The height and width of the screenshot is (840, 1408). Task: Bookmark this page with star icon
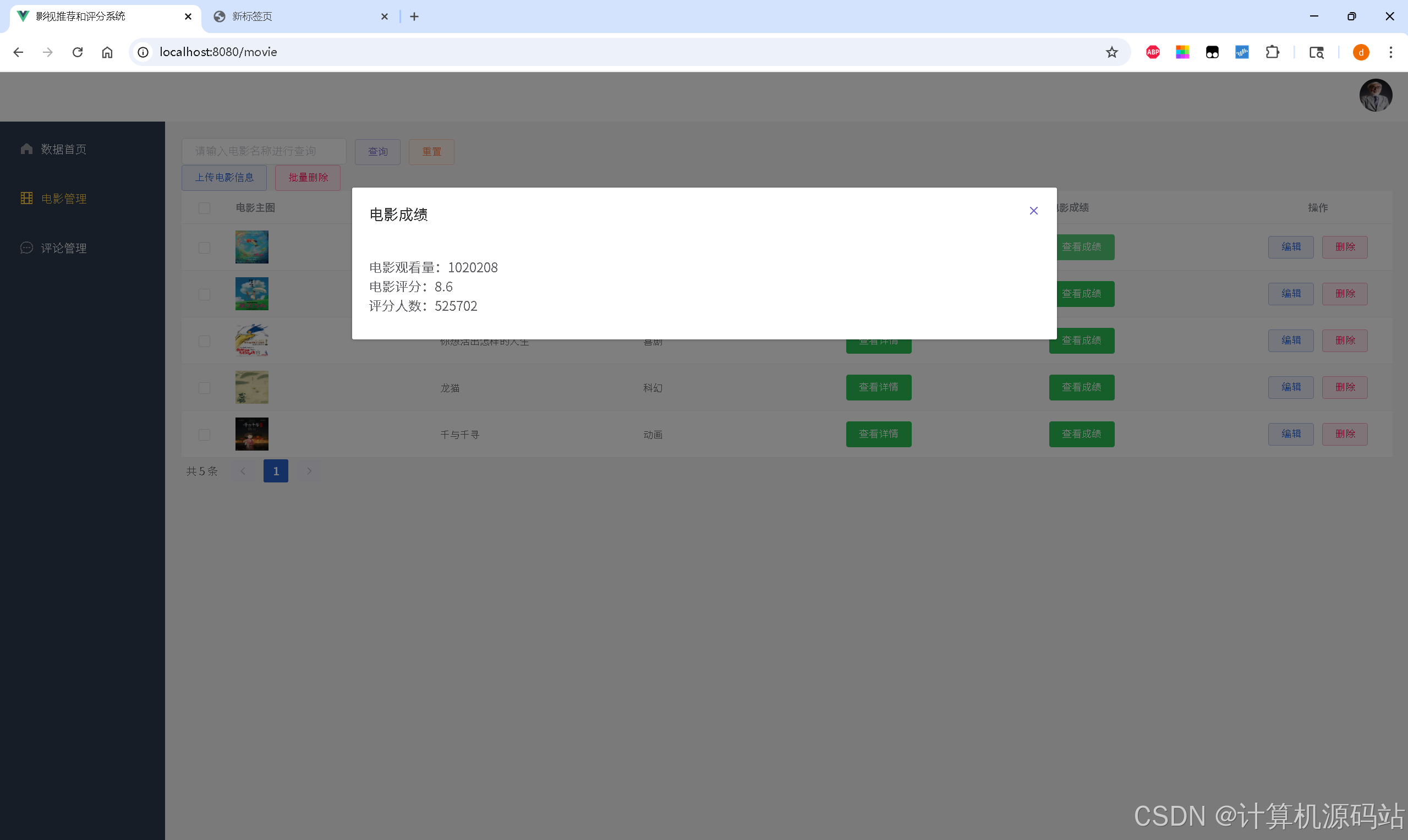click(x=1111, y=52)
